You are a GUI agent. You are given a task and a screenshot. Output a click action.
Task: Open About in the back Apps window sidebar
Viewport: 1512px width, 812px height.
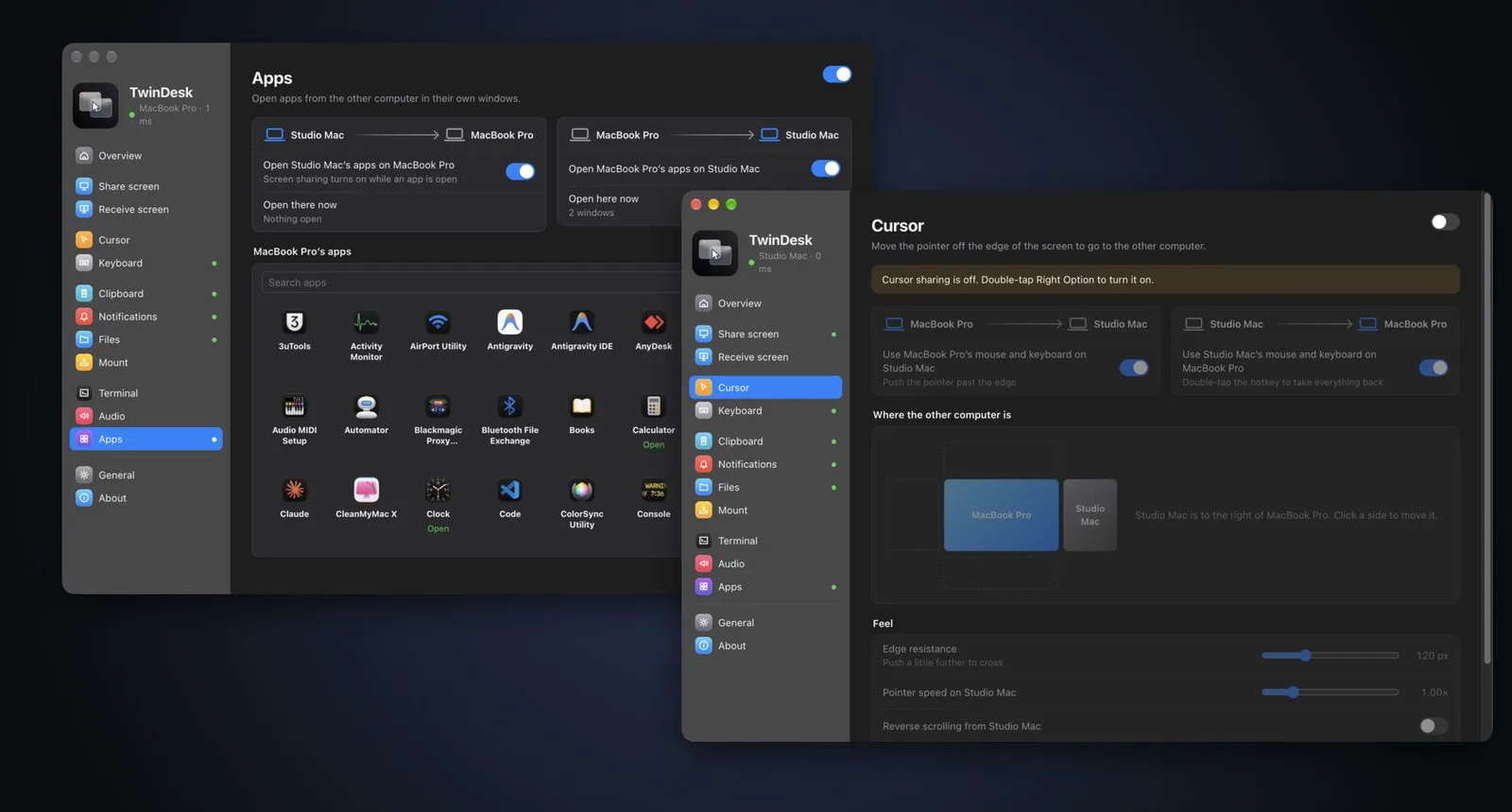[146, 498]
